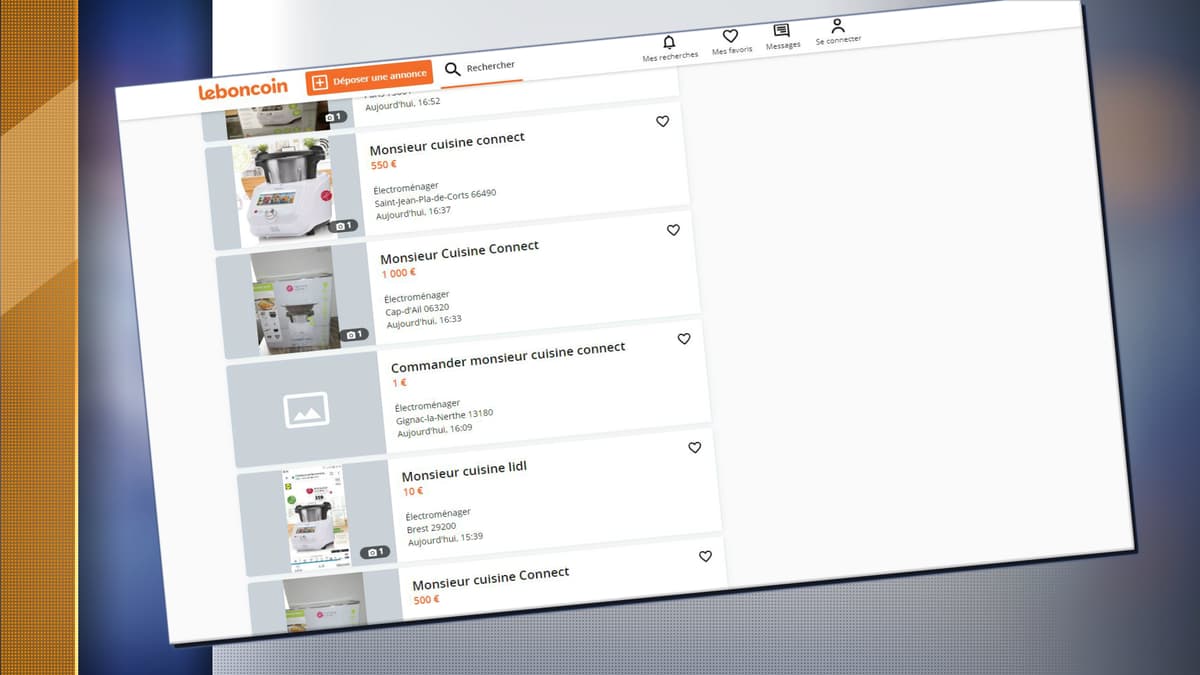Open the Monsieur cuisine lidl title
Viewport: 1200px width, 675px height.
click(464, 470)
